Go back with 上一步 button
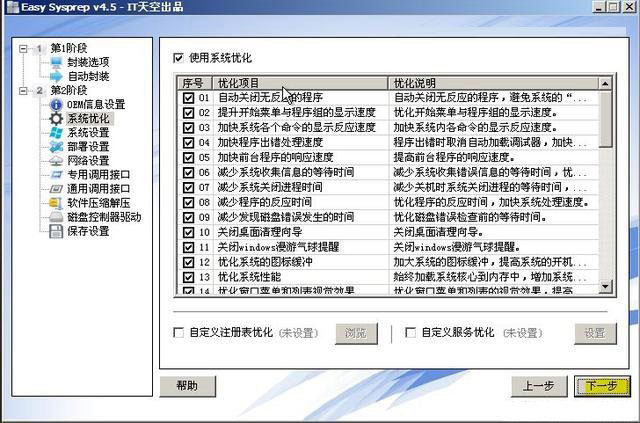Screen dimensions: 640x423 539,386
